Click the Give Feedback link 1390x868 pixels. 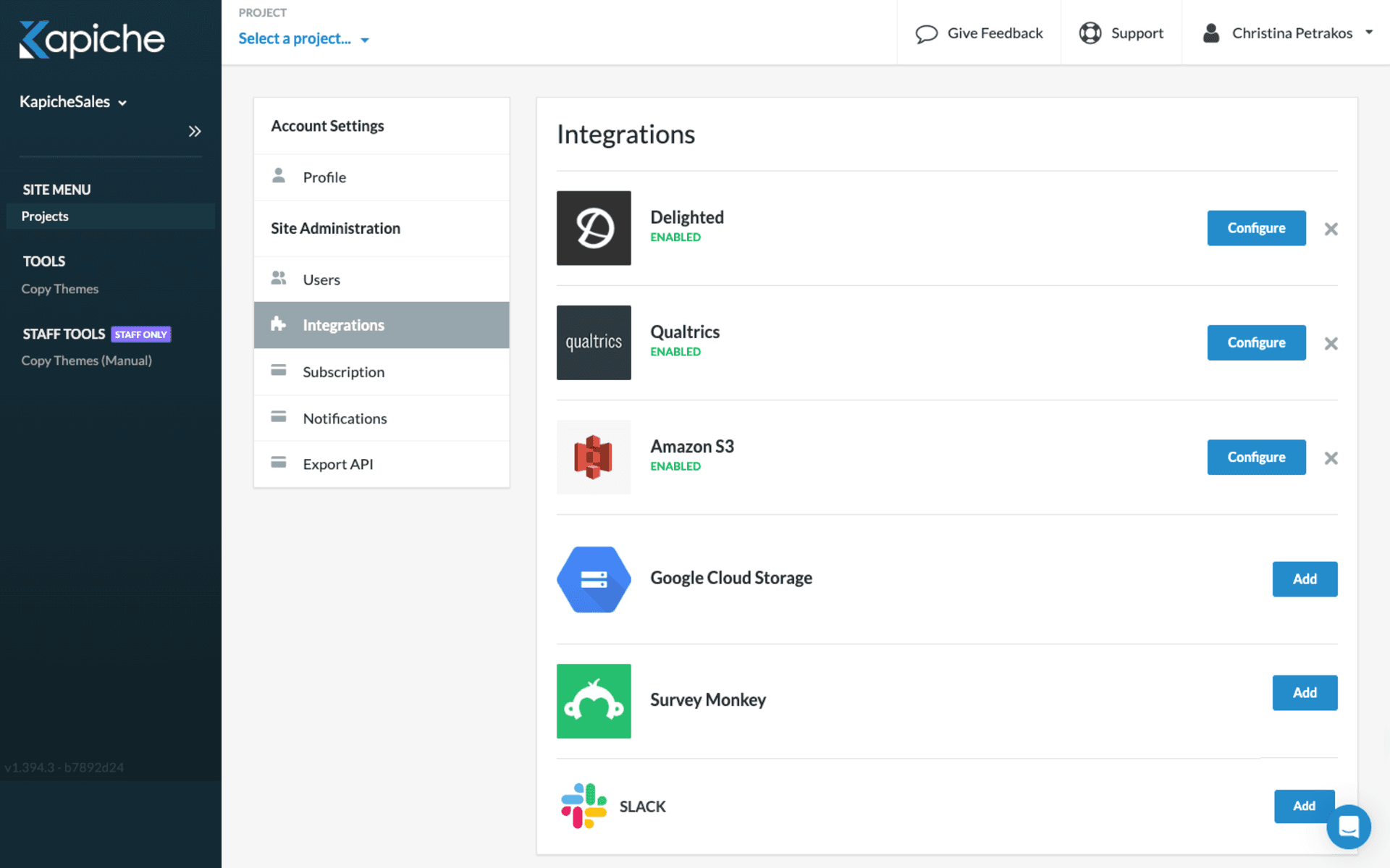(x=979, y=33)
